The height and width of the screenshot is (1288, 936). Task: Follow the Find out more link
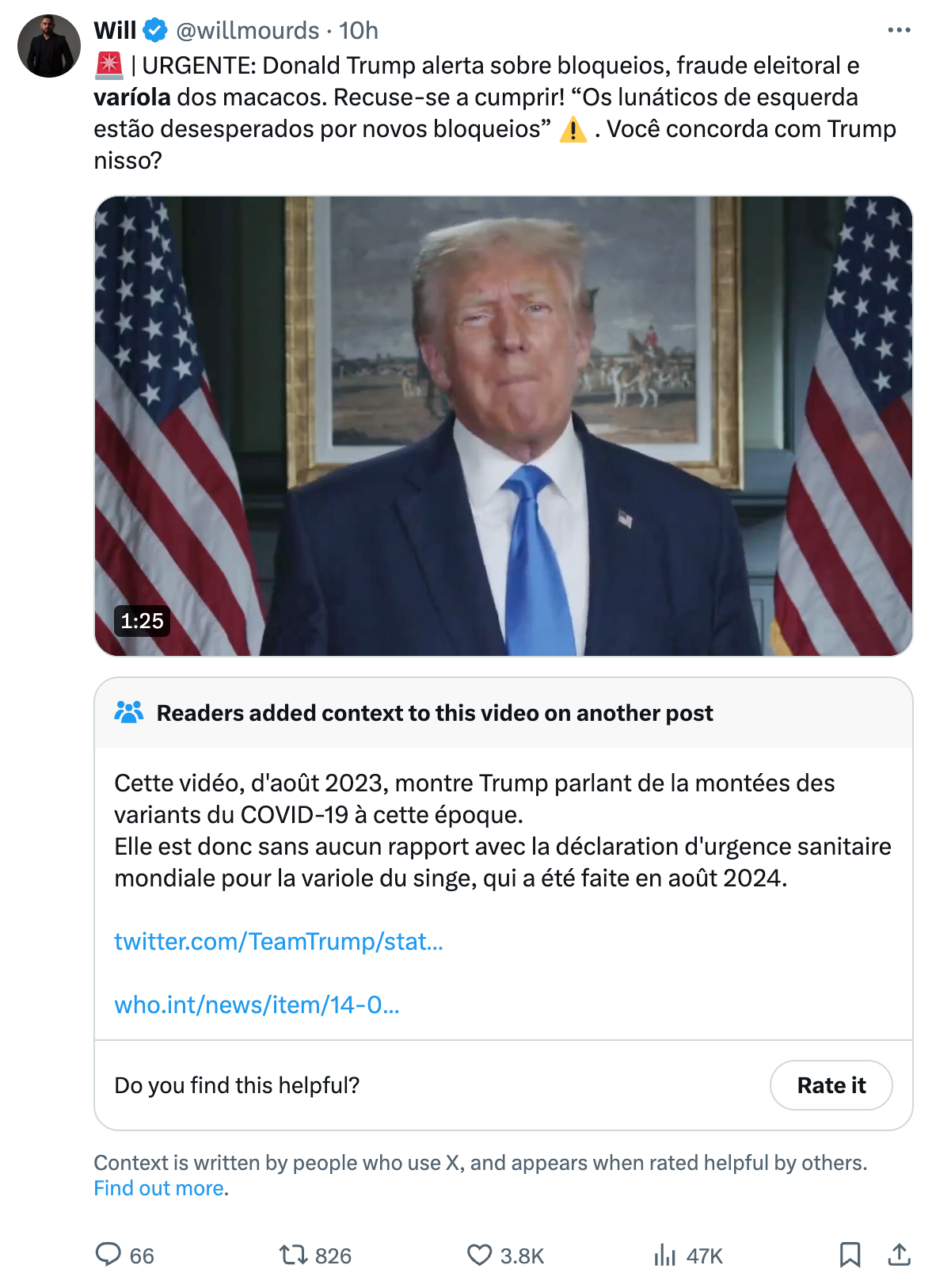[158, 1188]
